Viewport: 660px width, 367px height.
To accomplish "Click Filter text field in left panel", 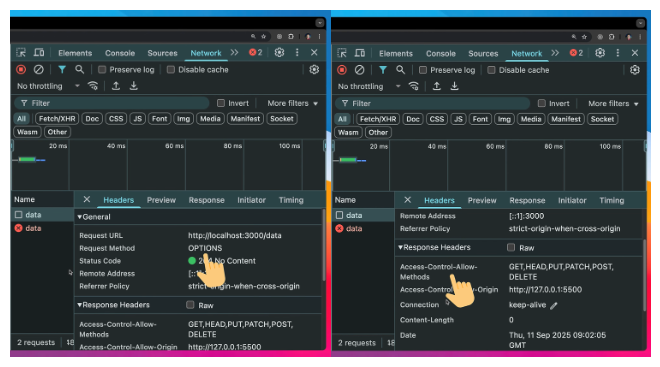I will (x=112, y=103).
